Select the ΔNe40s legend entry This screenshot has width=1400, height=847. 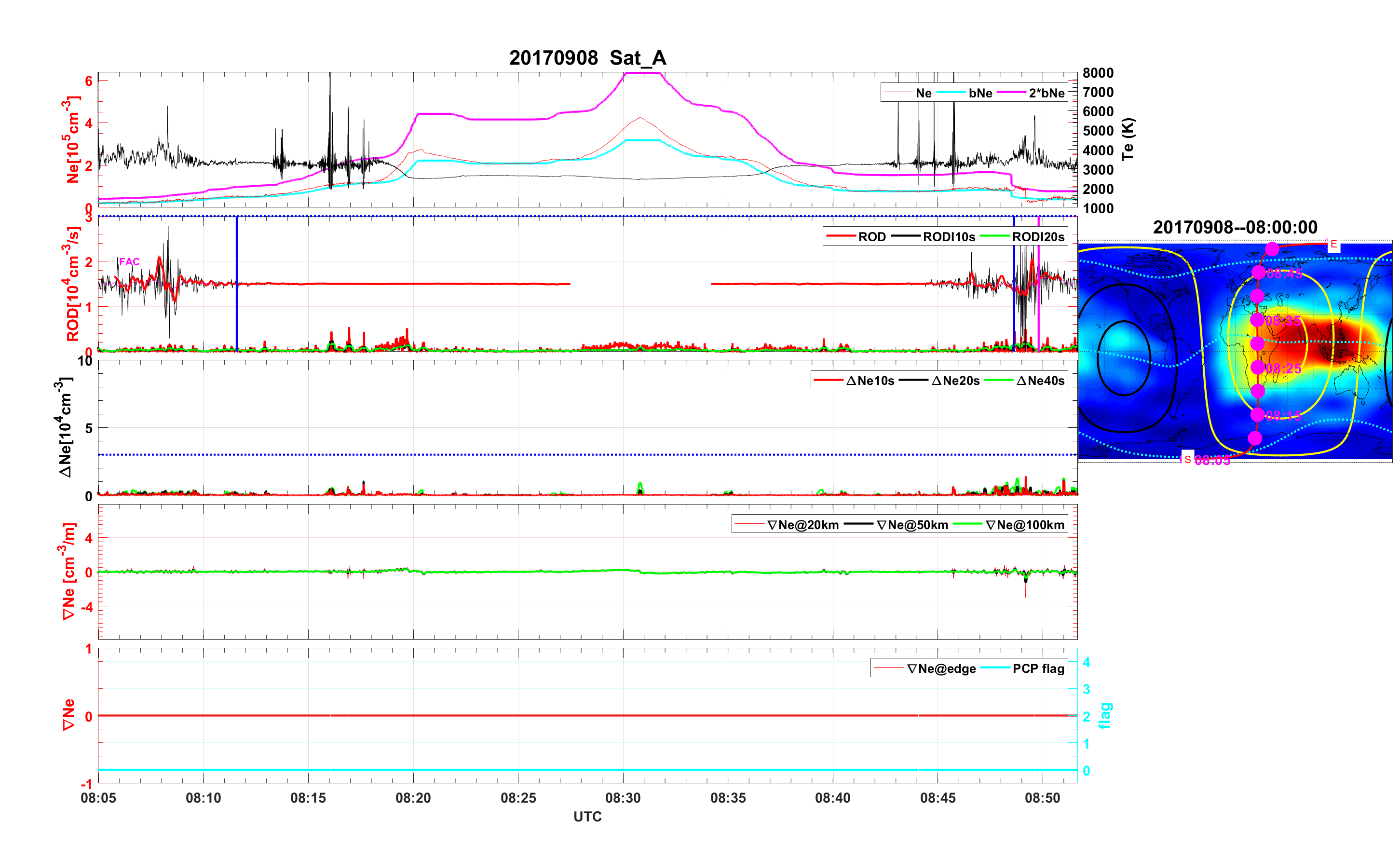1040,380
